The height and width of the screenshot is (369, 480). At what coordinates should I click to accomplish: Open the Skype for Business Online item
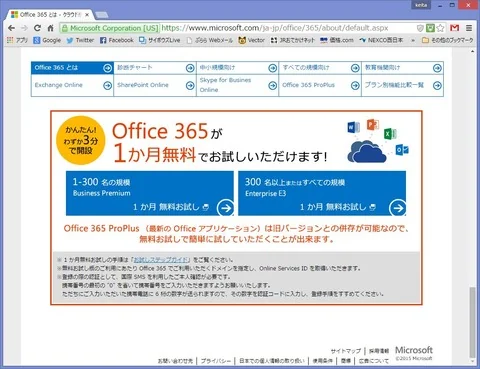(x=238, y=85)
